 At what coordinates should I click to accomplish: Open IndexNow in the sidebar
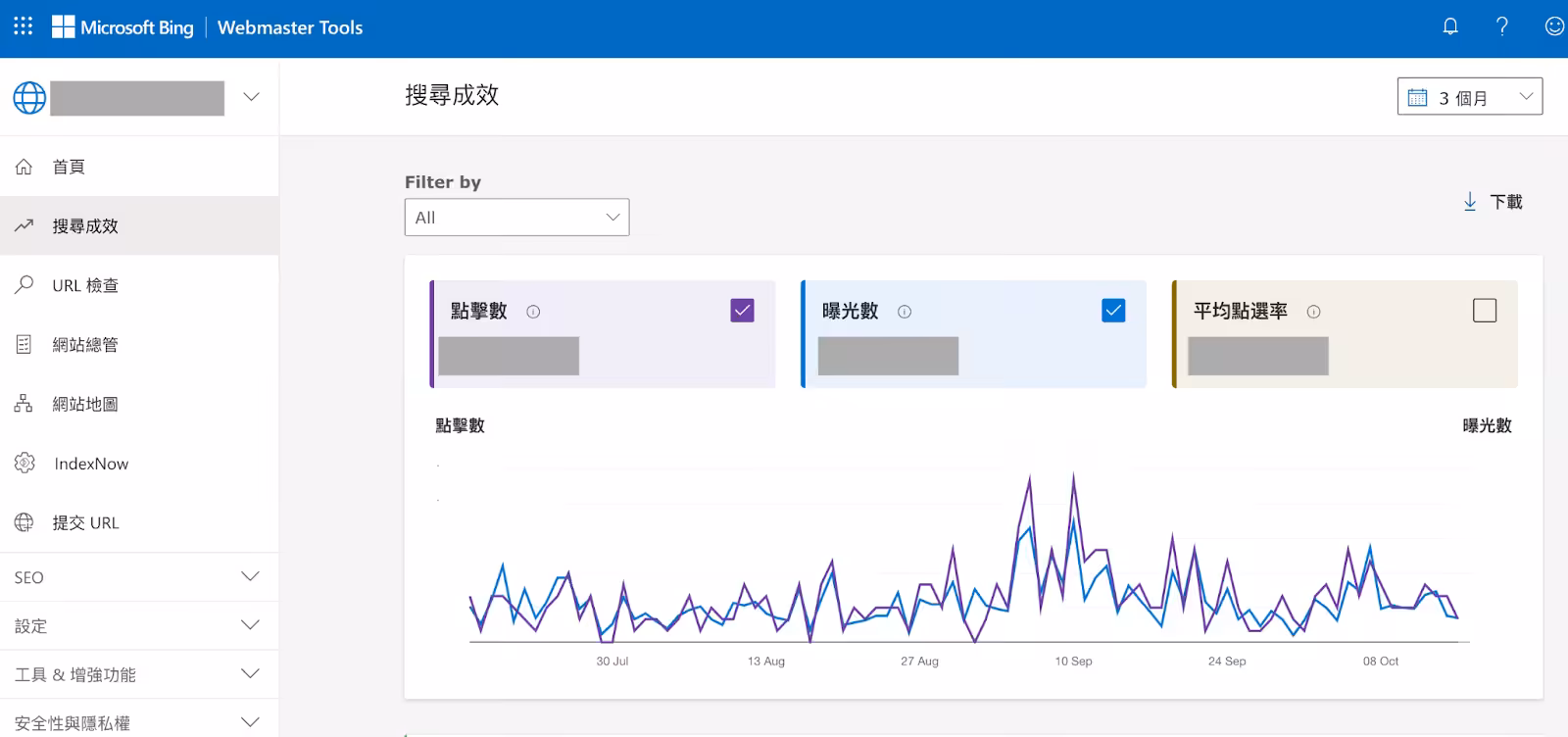pos(139,463)
